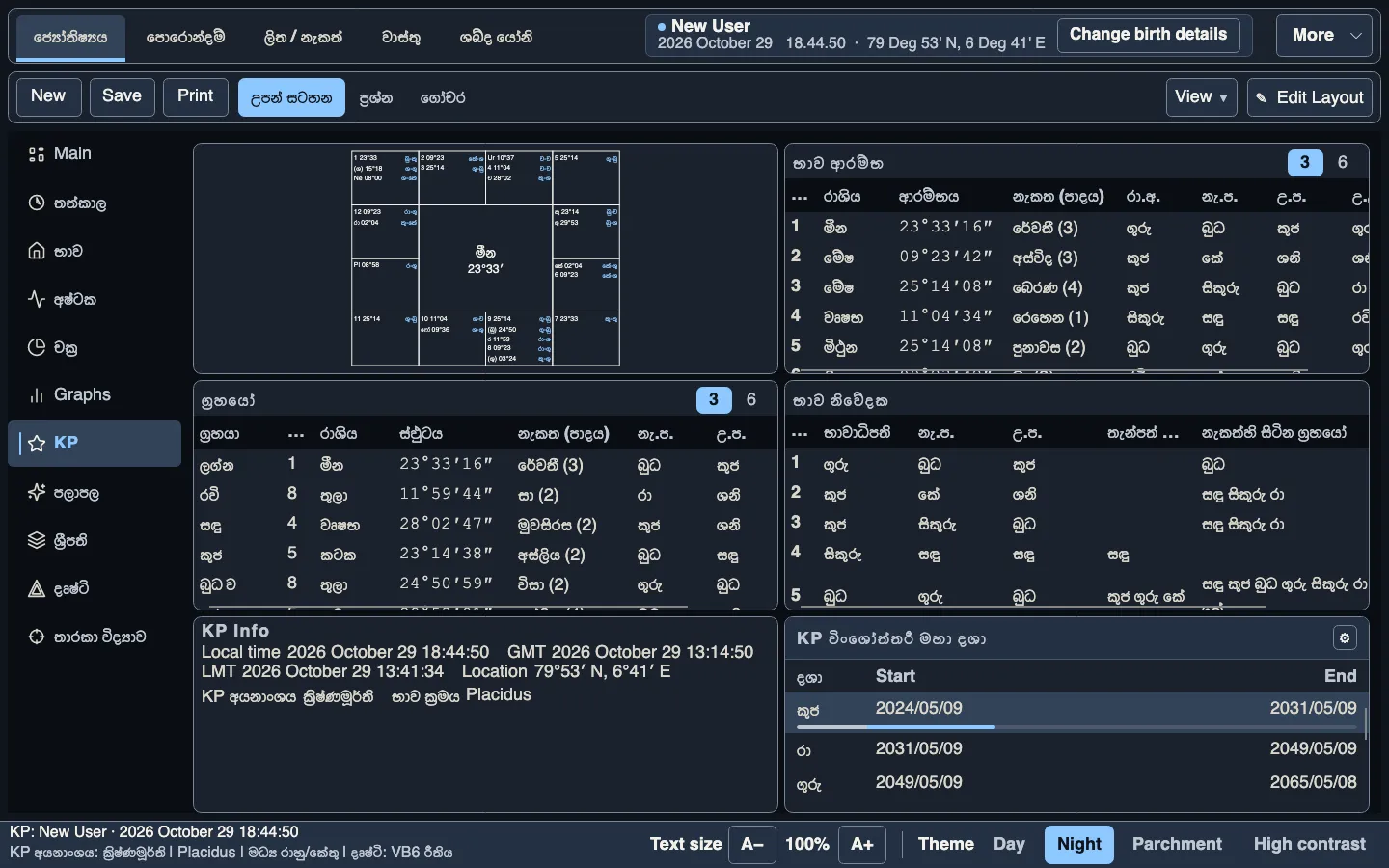This screenshot has width=1389, height=868.
Task: Open KP විංශෝත්තරී මහා දශා settings gear
Action: [x=1345, y=637]
